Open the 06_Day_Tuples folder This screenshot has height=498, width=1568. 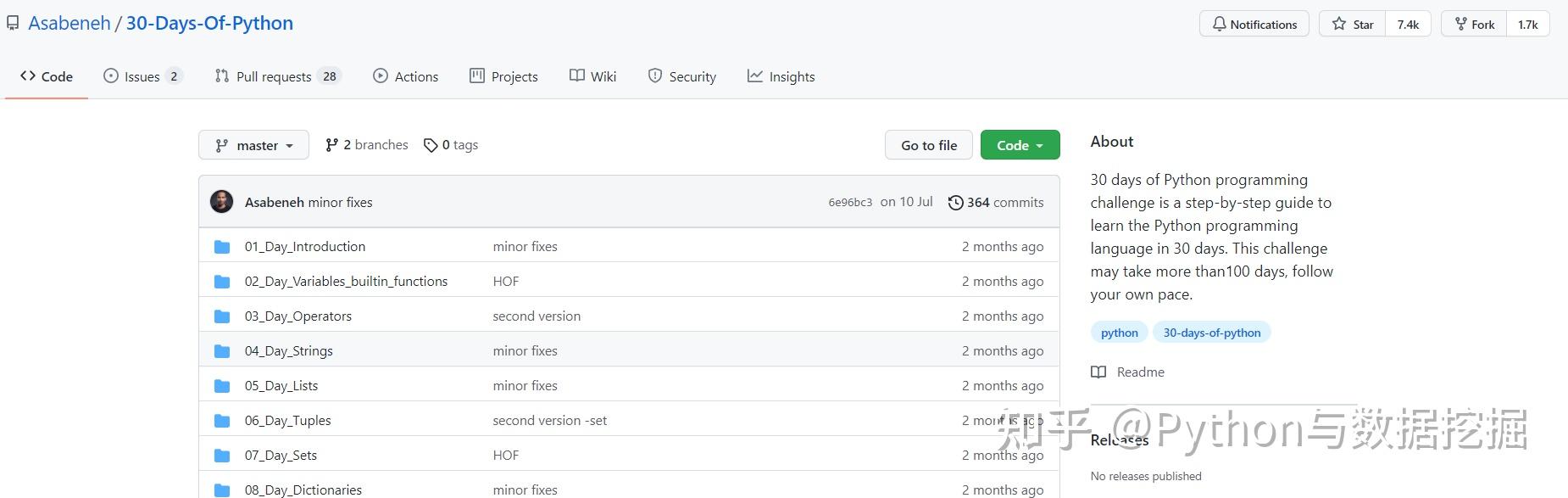coord(288,421)
